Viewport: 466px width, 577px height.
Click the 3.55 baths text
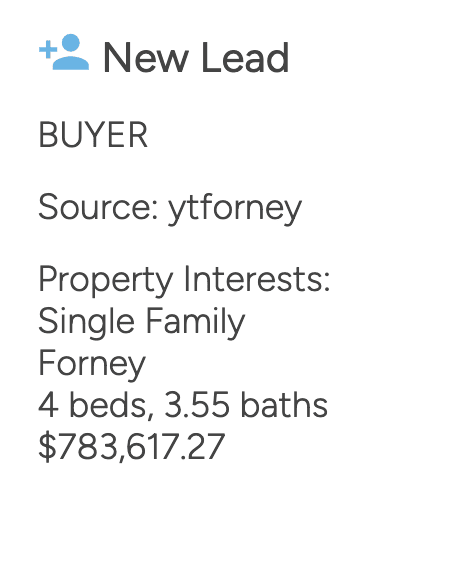click(246, 405)
